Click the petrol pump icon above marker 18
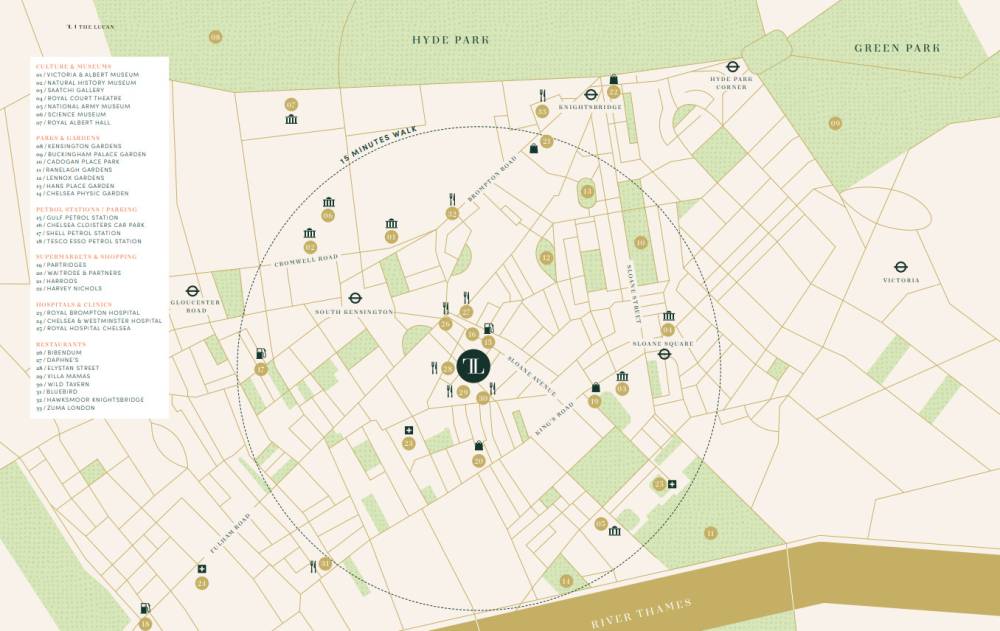The image size is (1000, 631). (x=145, y=609)
